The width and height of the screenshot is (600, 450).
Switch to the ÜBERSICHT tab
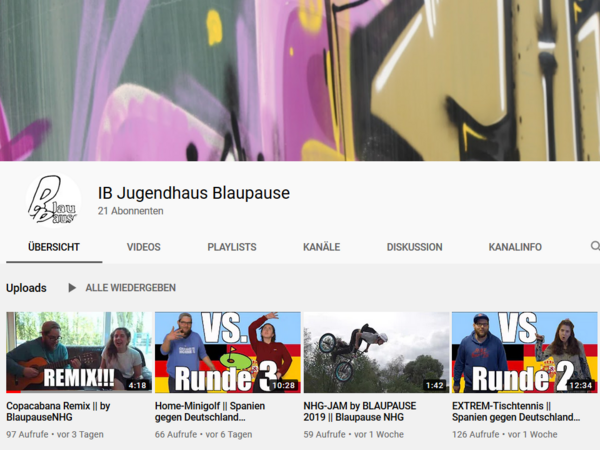(54, 247)
